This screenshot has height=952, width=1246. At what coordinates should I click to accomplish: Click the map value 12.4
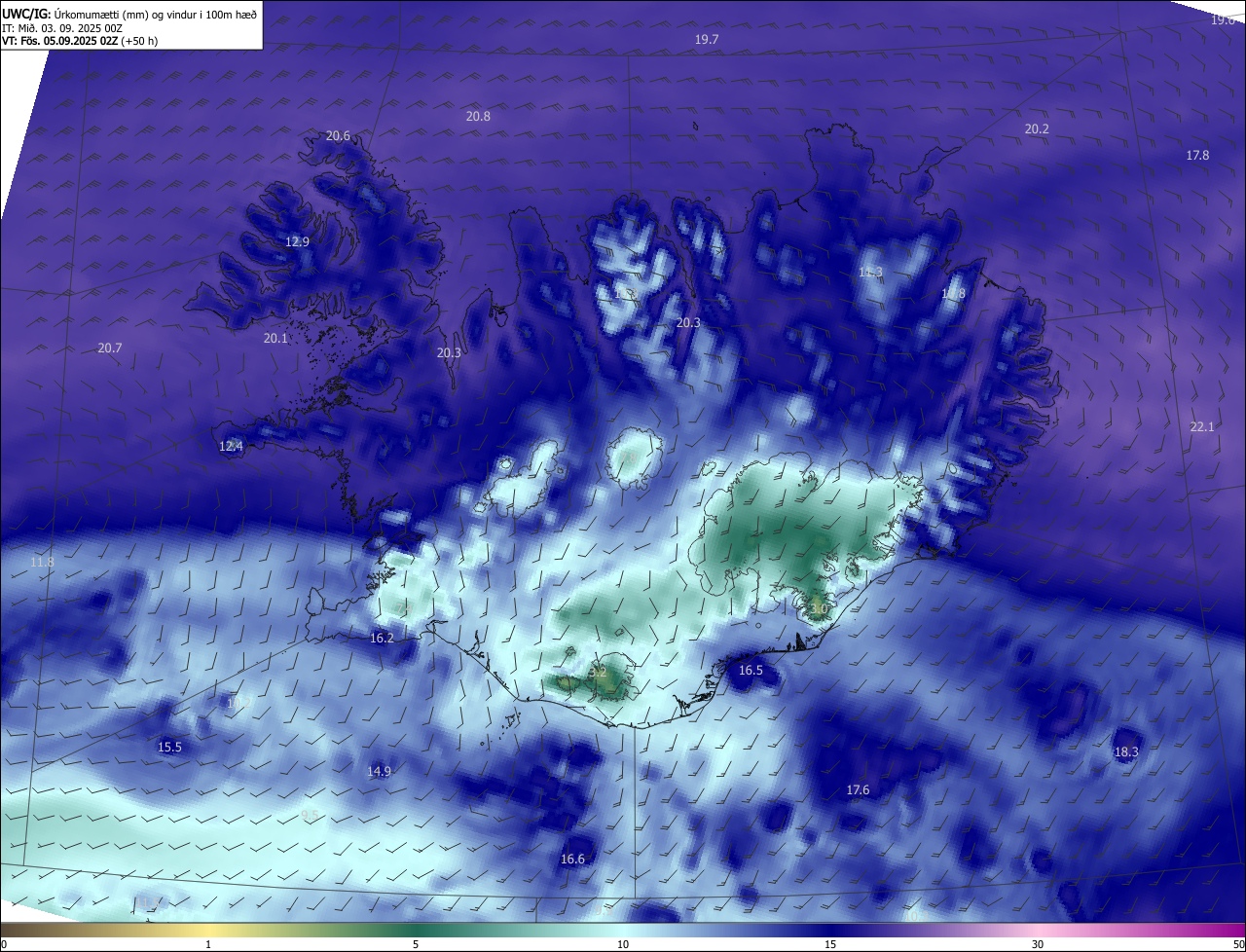(231, 446)
